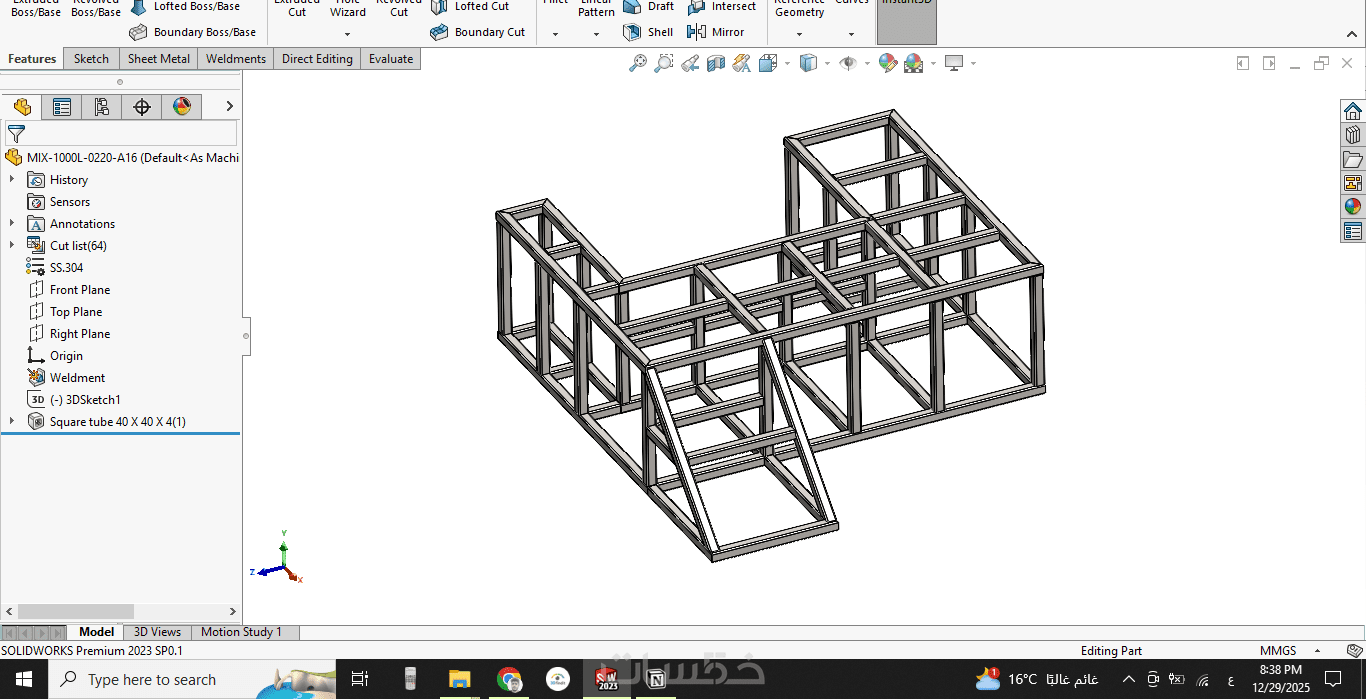Toggle the Section View icon
This screenshot has width=1366, height=699.
click(x=716, y=63)
